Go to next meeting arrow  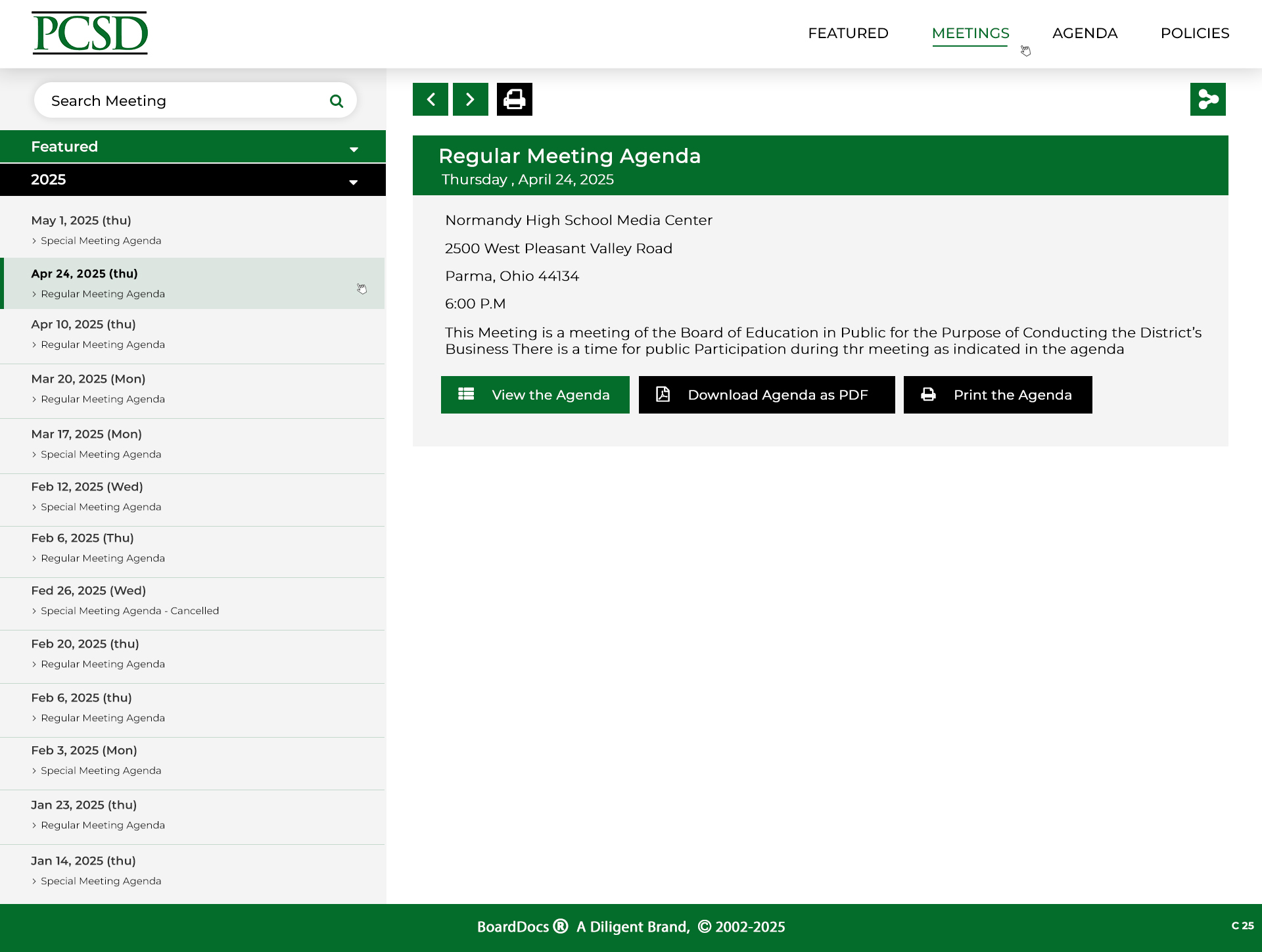(471, 99)
